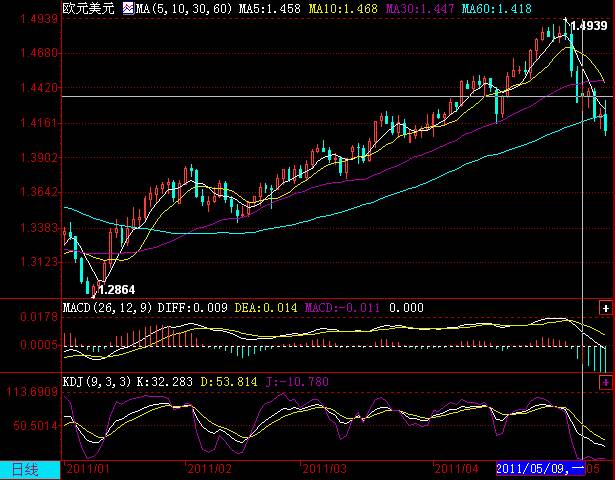Viewport: 615px width, 480px height.
Task: Click the 1.4420 price axis label
Action: coord(39,88)
